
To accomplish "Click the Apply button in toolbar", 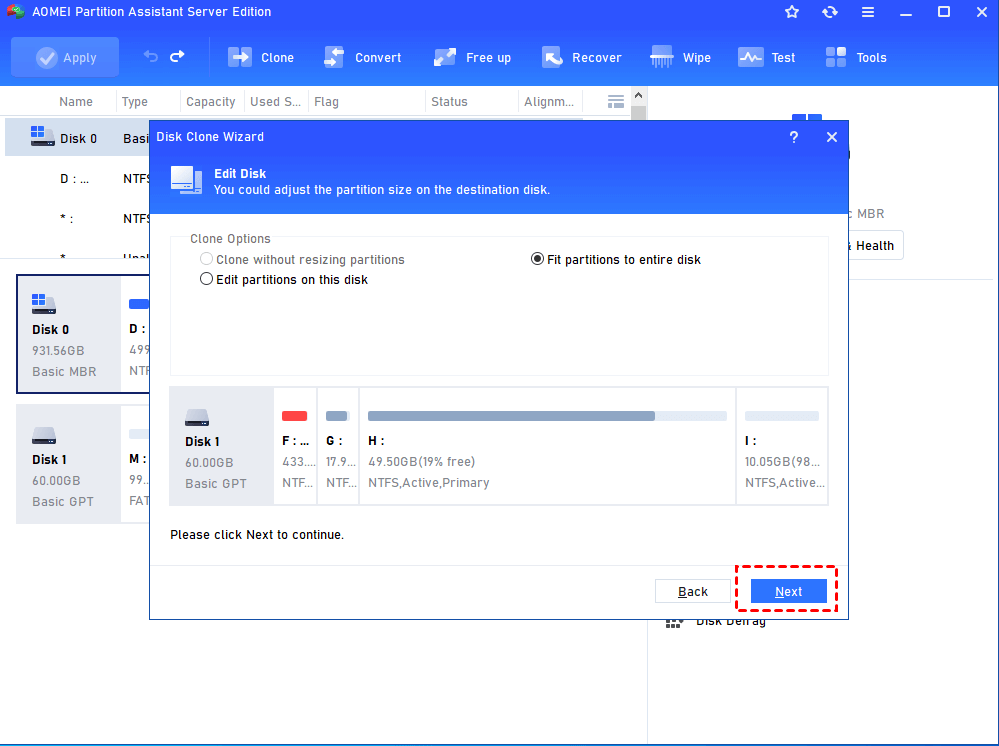I will pos(65,57).
